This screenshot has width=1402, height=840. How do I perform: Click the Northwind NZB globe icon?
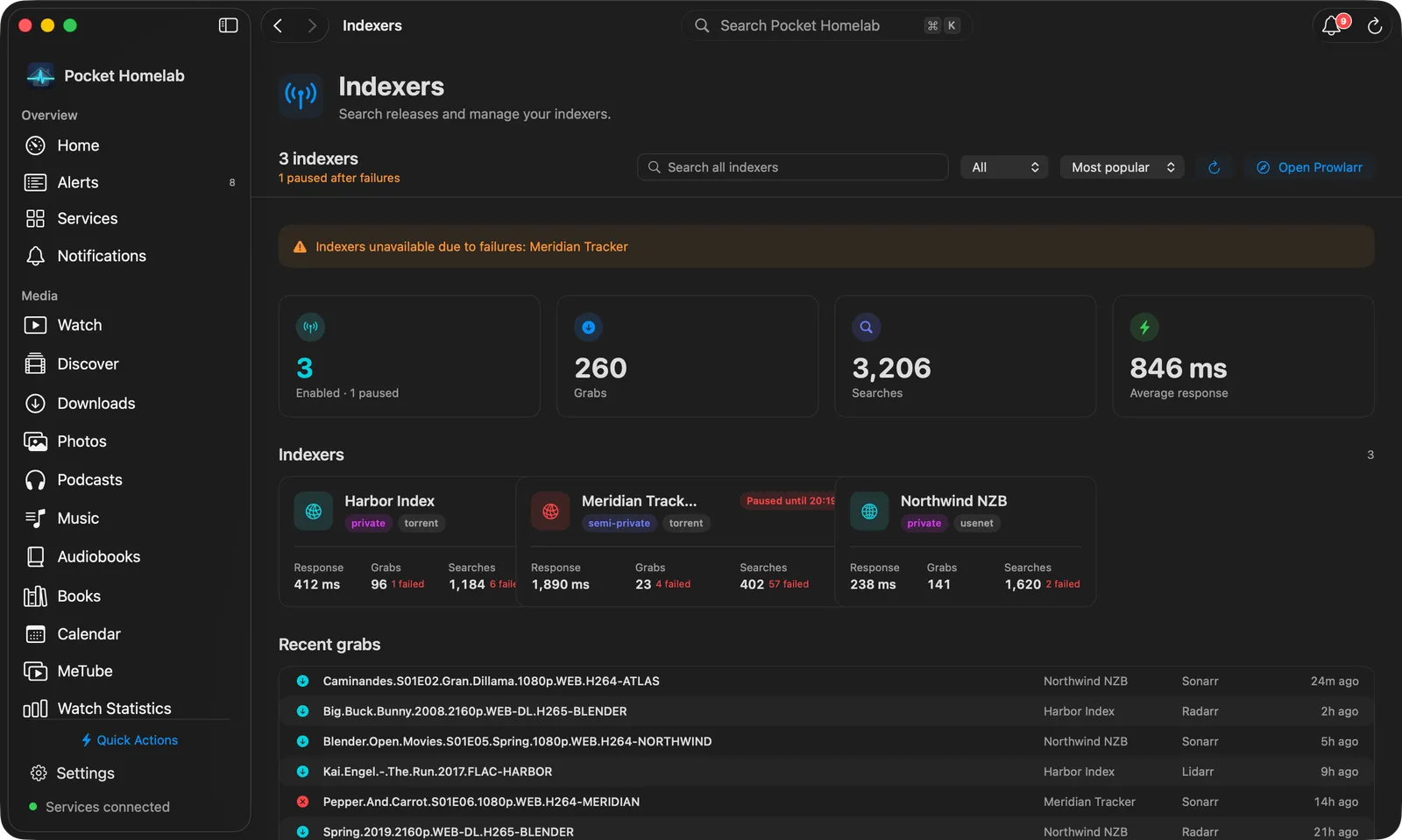click(x=869, y=512)
